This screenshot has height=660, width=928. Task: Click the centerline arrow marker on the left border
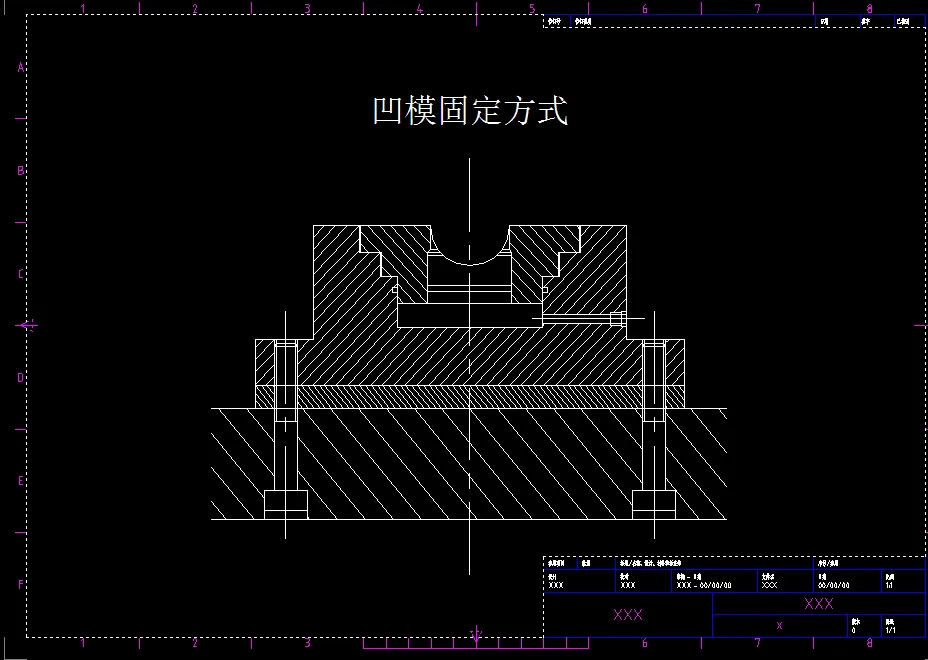tap(25, 325)
